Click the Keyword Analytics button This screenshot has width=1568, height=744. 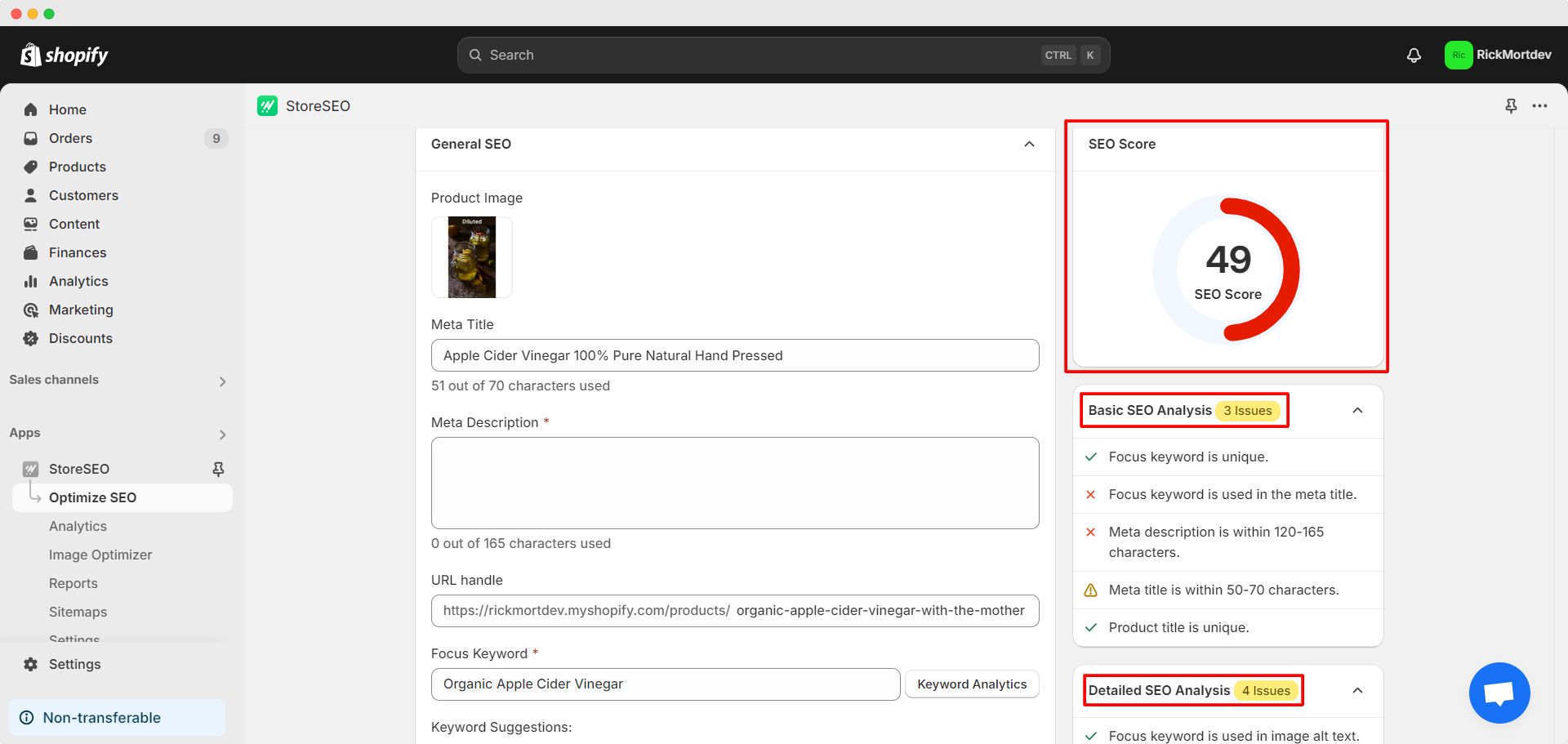click(972, 684)
